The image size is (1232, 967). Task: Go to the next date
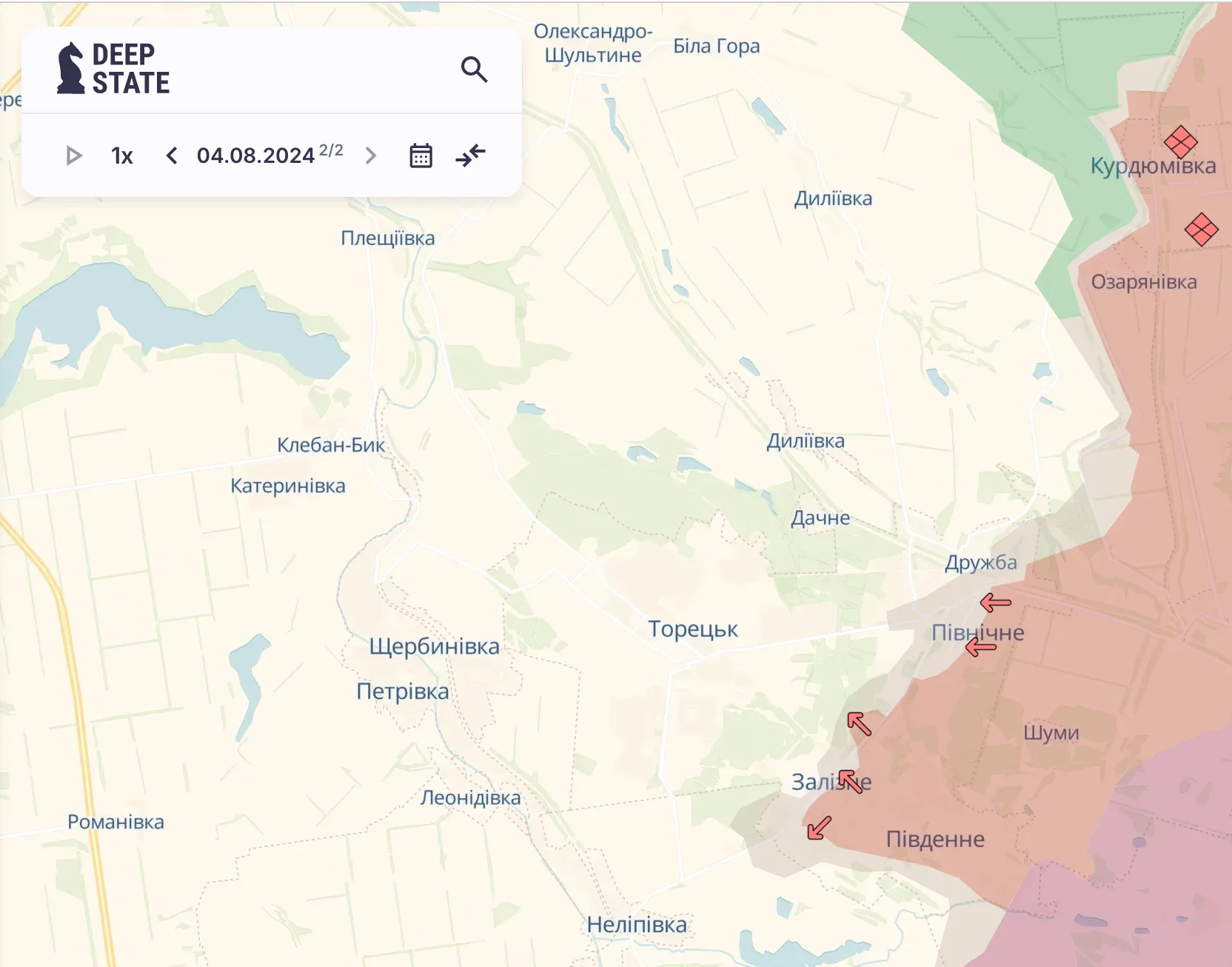tap(371, 155)
